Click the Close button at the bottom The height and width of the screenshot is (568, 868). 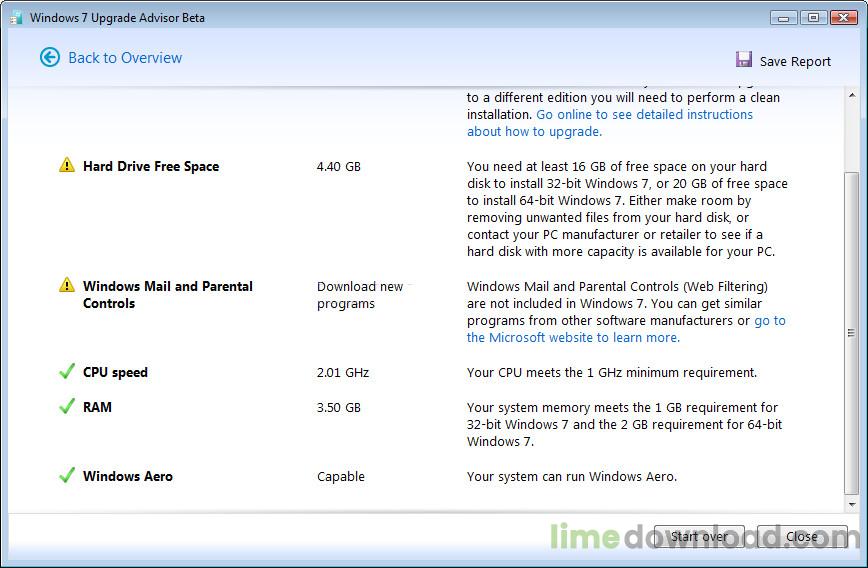[802, 536]
